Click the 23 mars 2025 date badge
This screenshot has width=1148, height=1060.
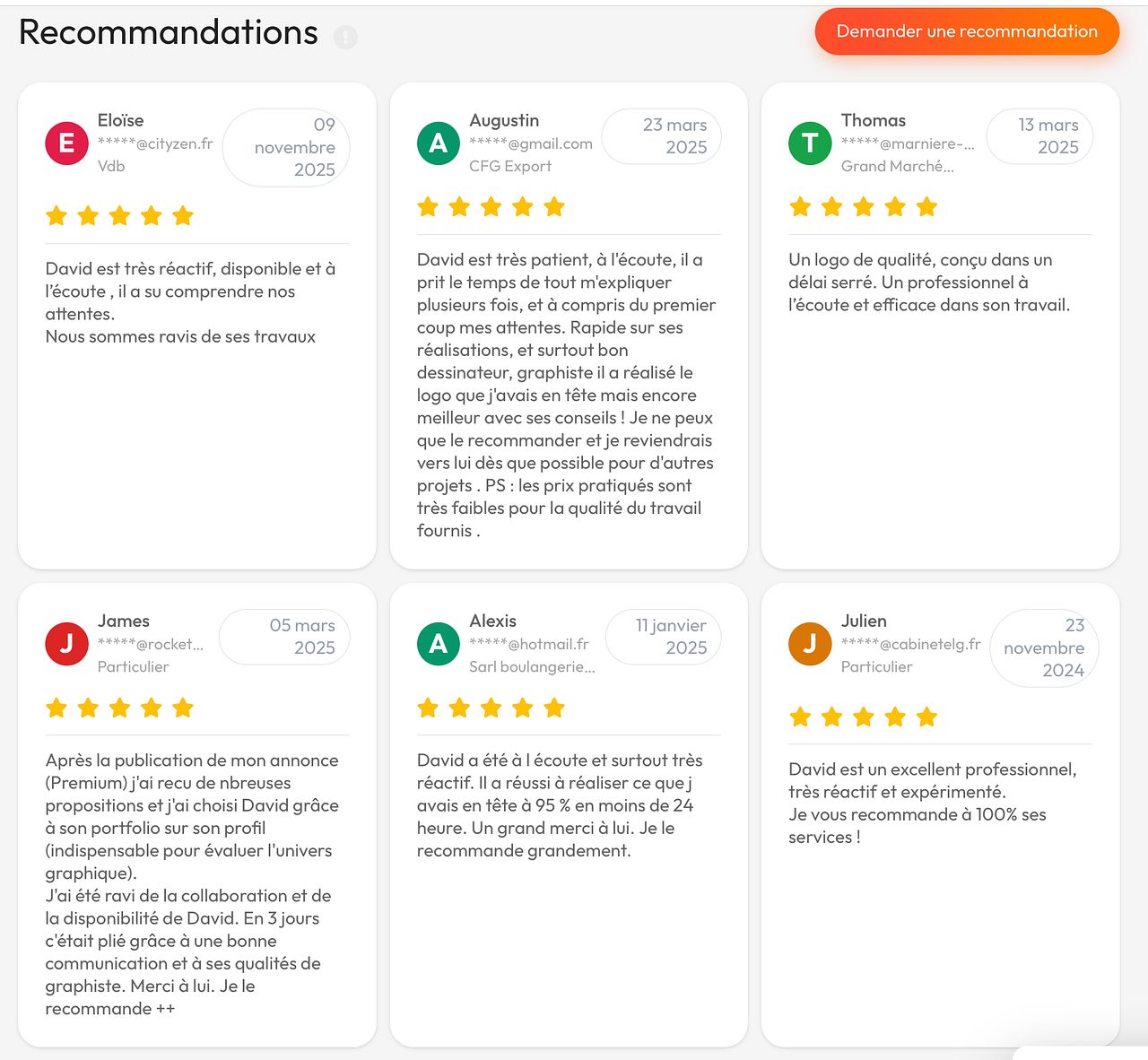[662, 136]
